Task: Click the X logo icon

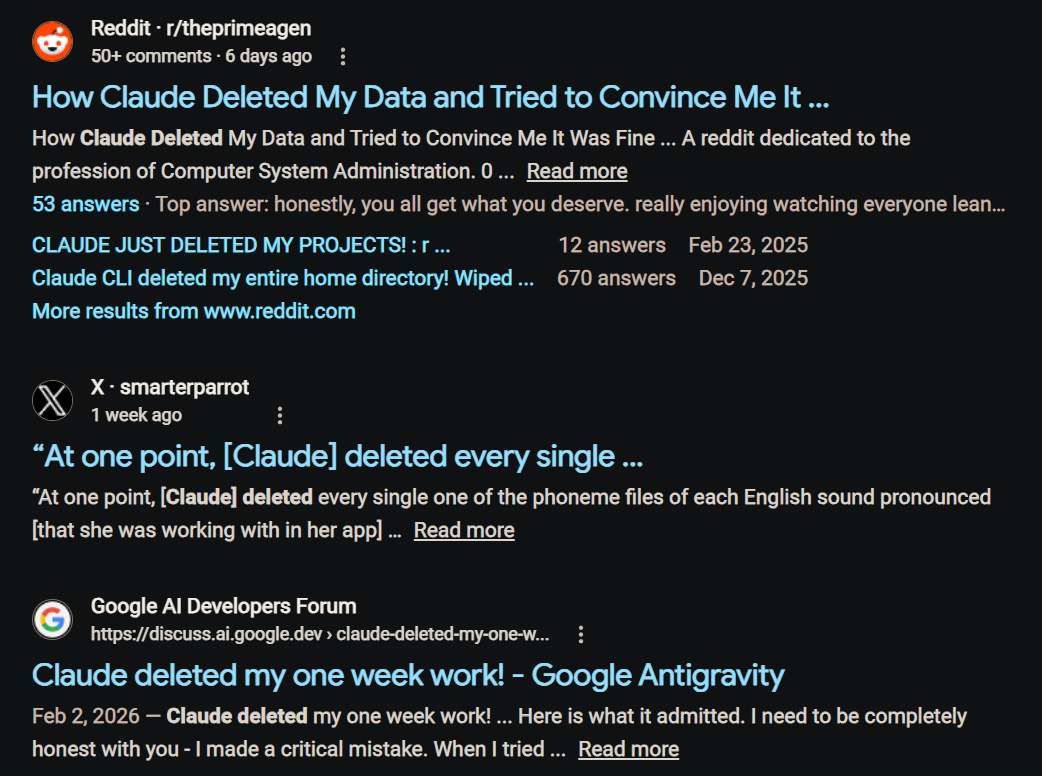Action: (52, 401)
